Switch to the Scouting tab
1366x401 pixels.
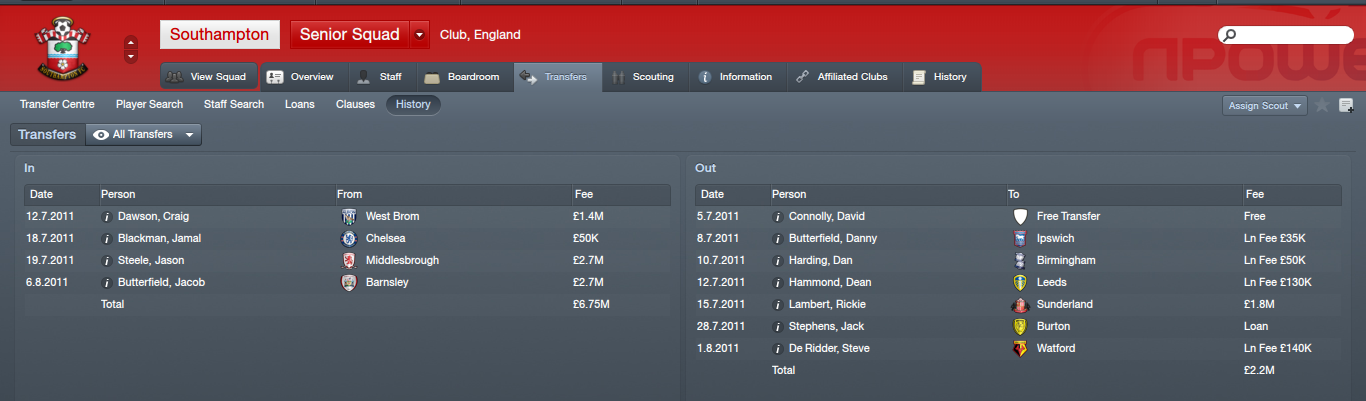click(x=645, y=77)
